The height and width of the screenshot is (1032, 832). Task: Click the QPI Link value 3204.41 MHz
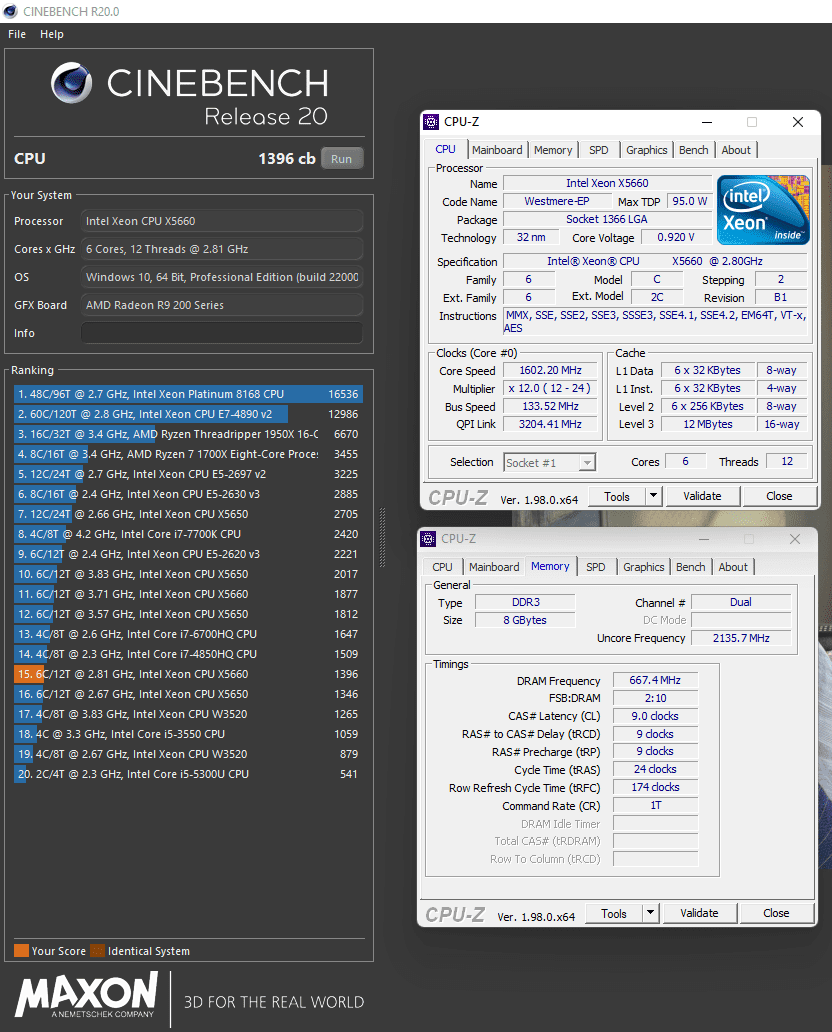[x=550, y=425]
